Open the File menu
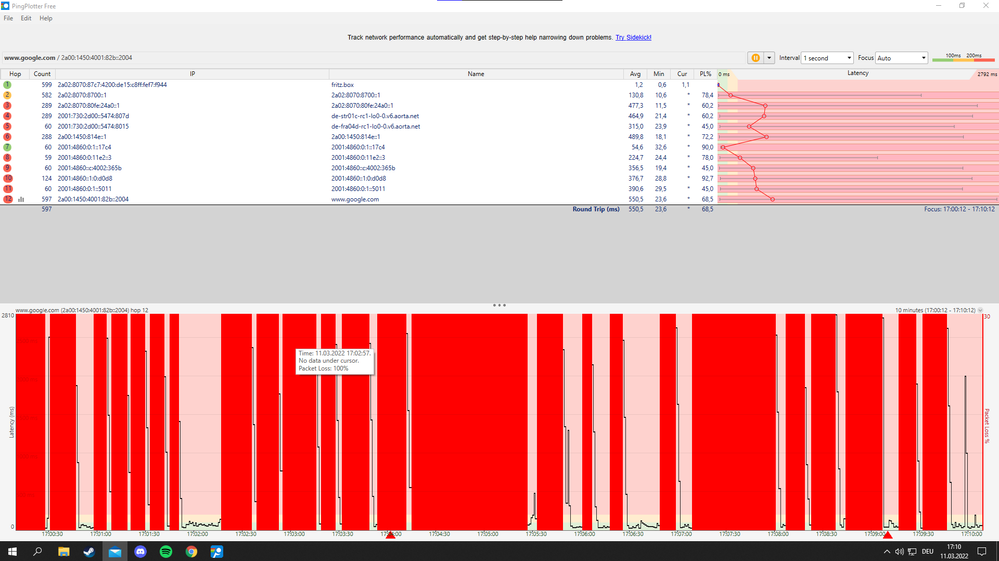The height and width of the screenshot is (561, 999). [8, 18]
